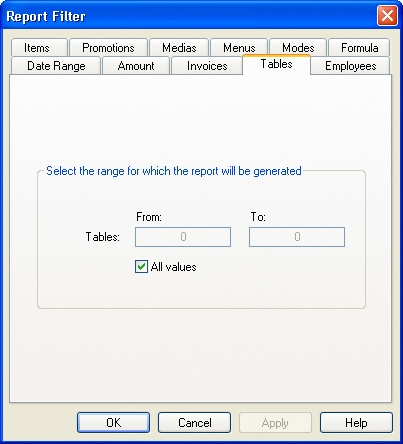Open Help for the report filter
The height and width of the screenshot is (444, 403).
click(356, 423)
